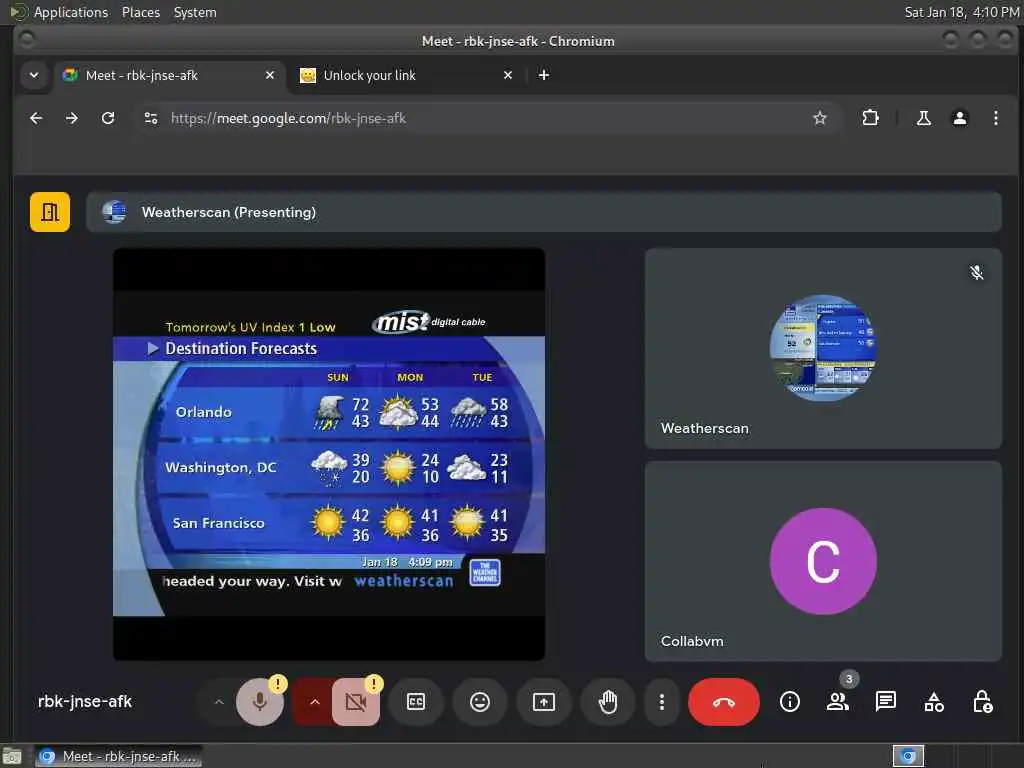Close the Unlock your link tab

pos(507,76)
